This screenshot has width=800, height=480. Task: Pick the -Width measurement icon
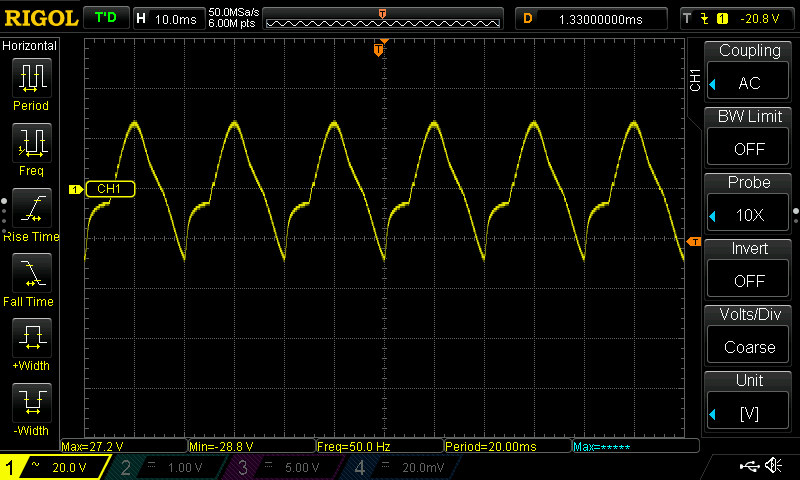31,403
